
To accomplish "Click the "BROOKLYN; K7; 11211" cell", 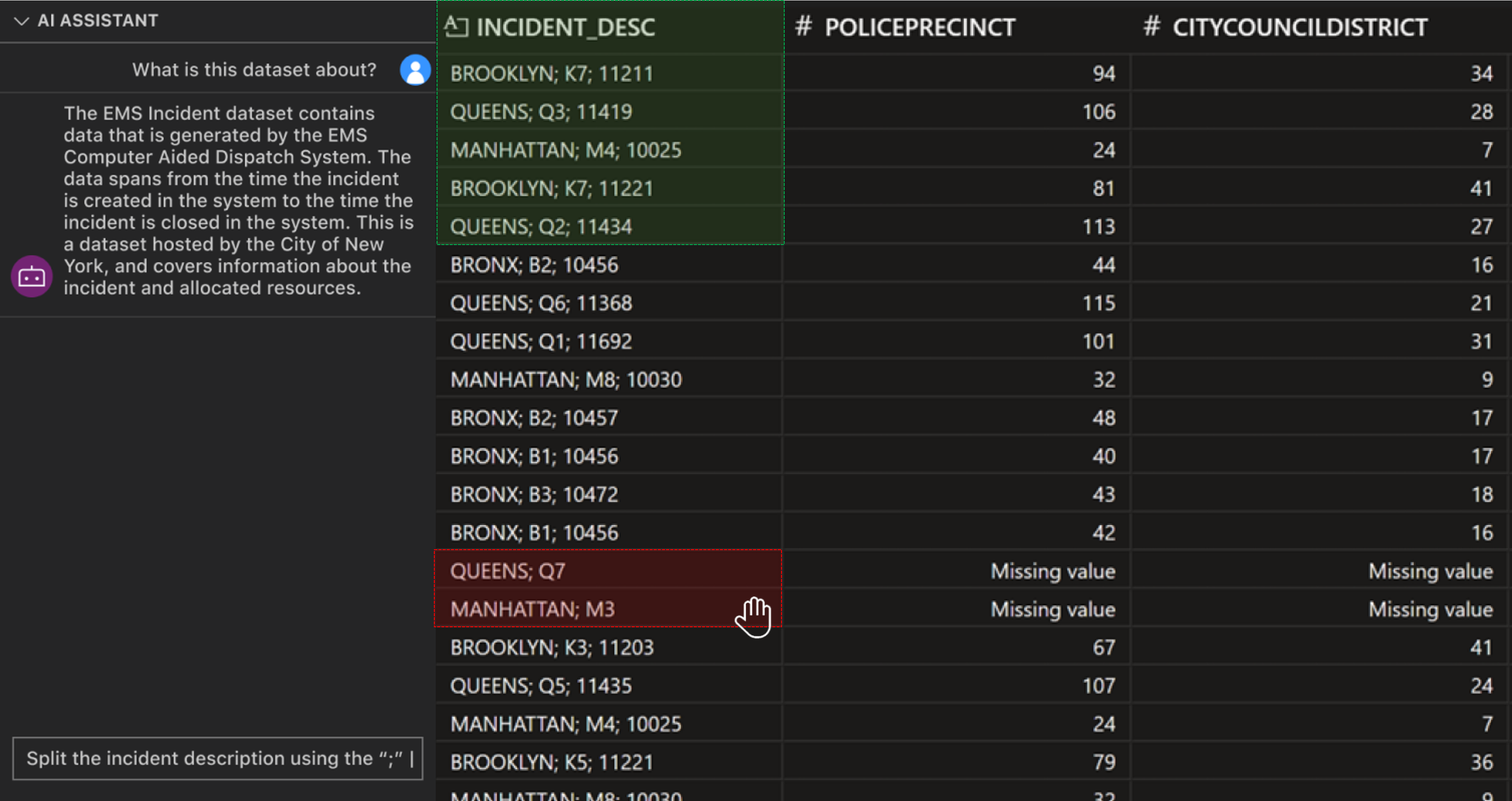I will click(x=551, y=74).
